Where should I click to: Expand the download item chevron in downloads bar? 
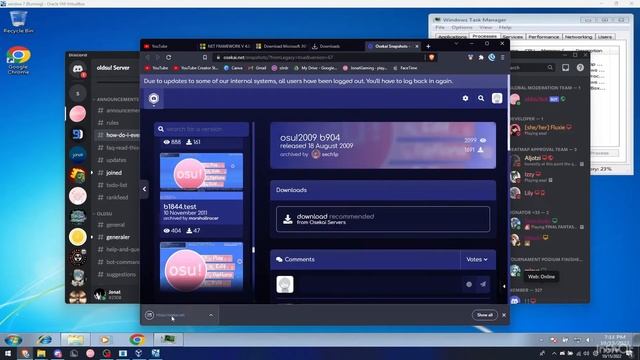click(x=211, y=315)
